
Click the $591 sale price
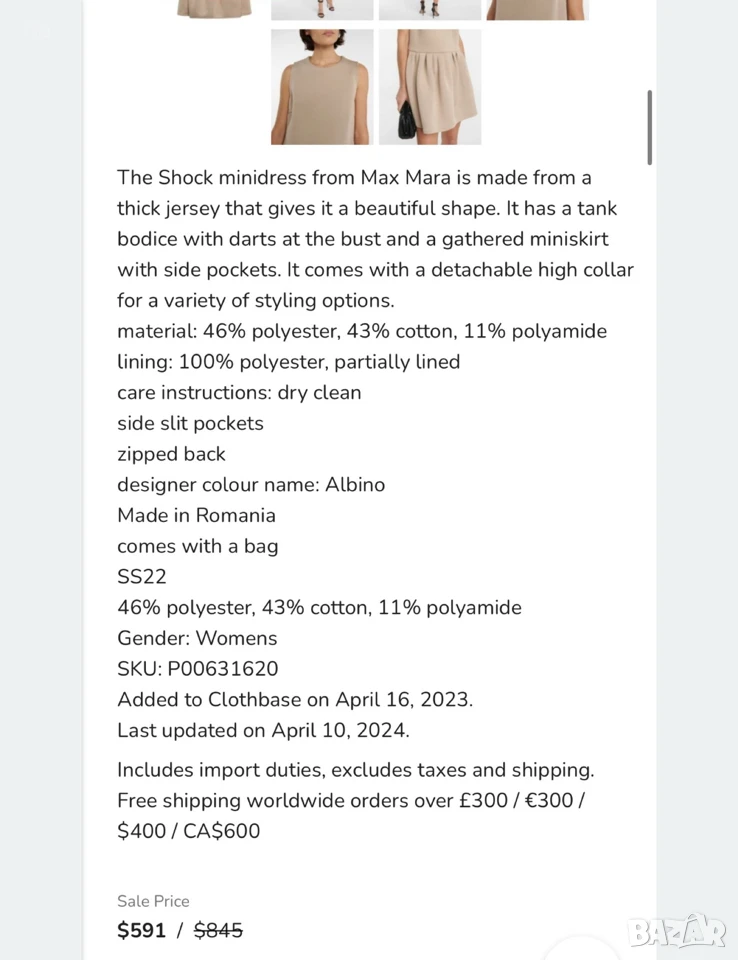pyautogui.click(x=141, y=930)
